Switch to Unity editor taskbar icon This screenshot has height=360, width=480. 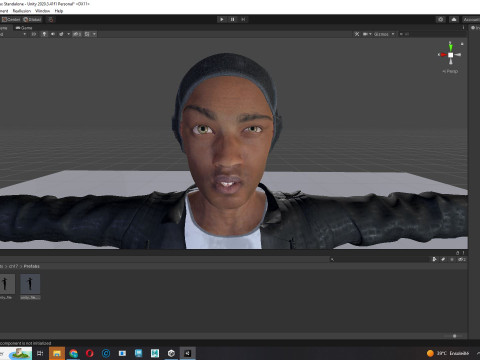(187, 353)
